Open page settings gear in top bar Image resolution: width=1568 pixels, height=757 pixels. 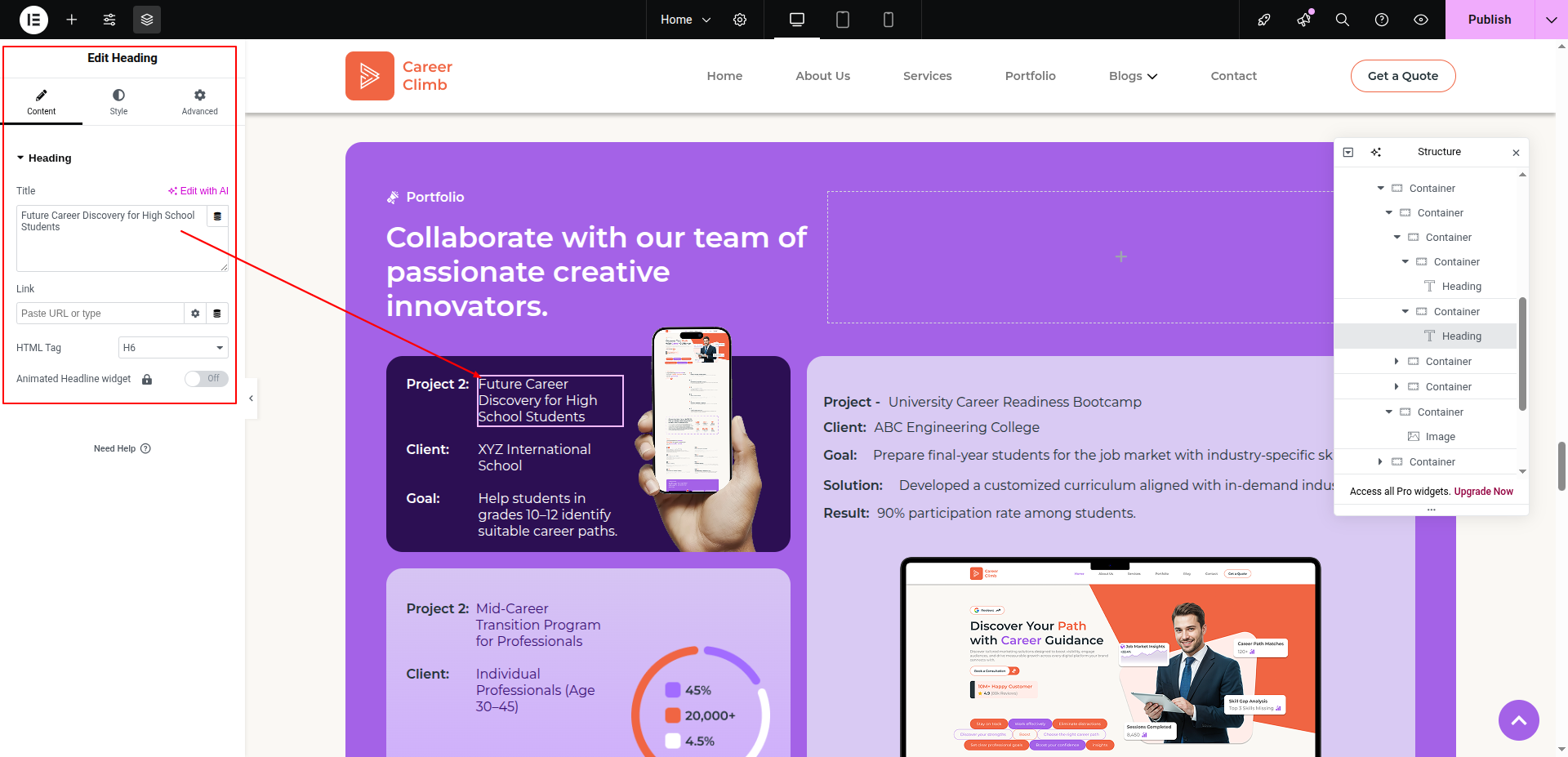click(x=740, y=20)
